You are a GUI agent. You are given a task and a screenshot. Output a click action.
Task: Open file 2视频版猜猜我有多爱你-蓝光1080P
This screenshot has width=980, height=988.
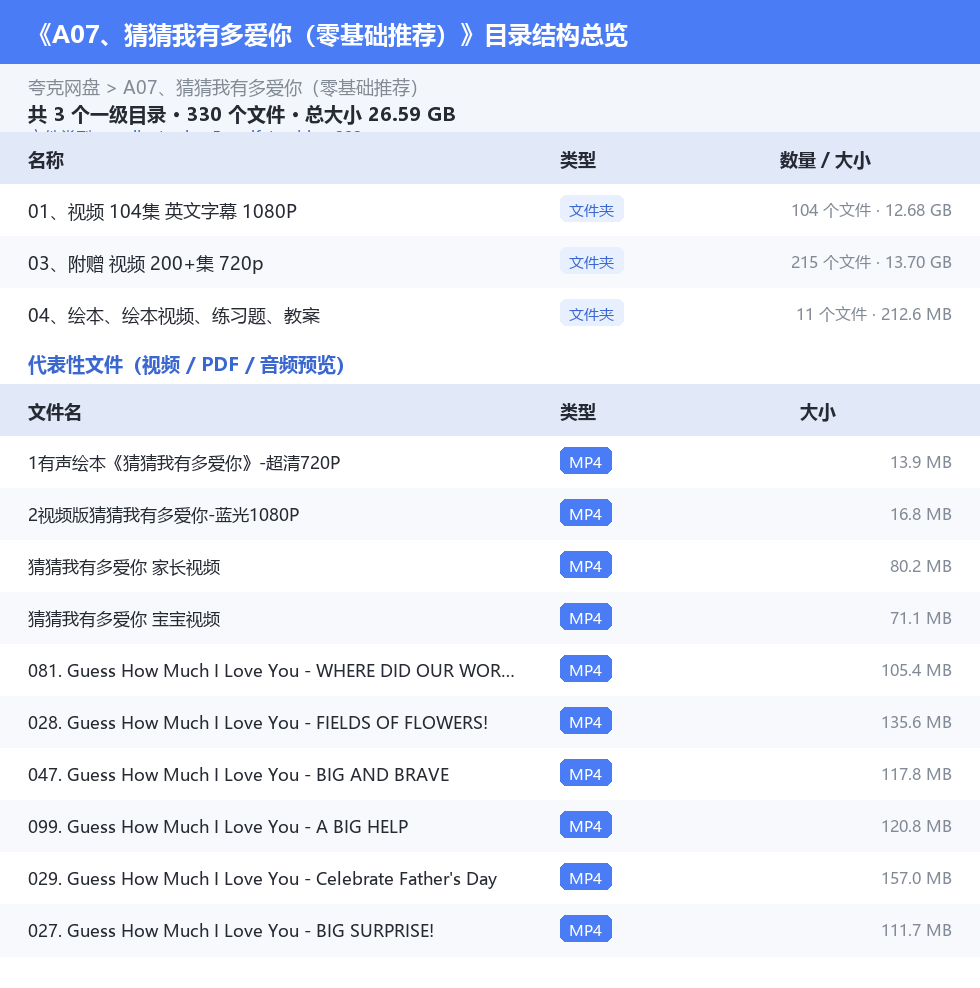[x=163, y=515]
